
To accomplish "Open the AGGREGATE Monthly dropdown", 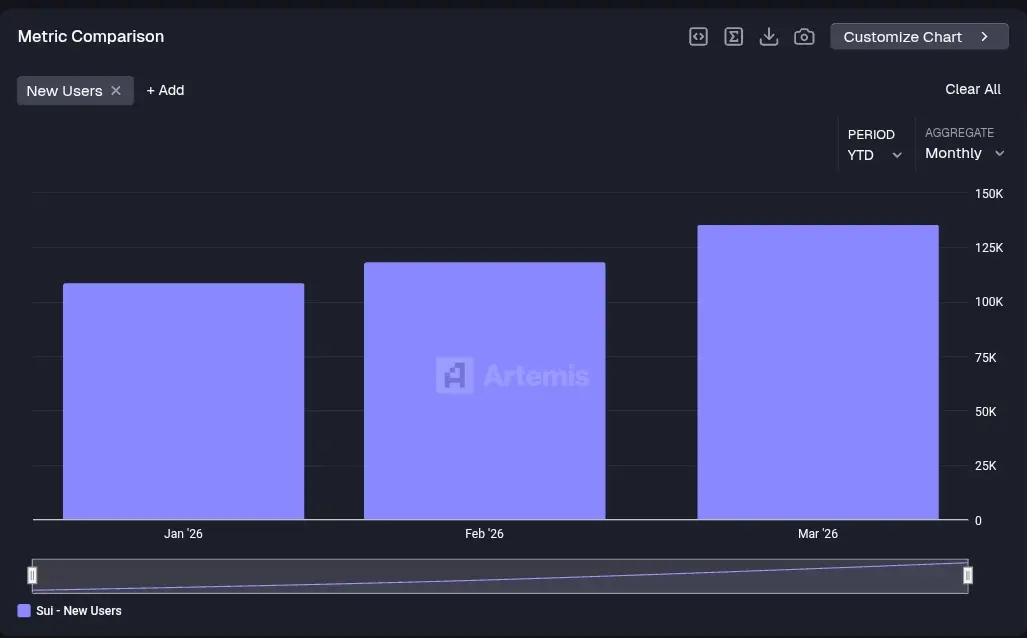I will click(x=964, y=143).
